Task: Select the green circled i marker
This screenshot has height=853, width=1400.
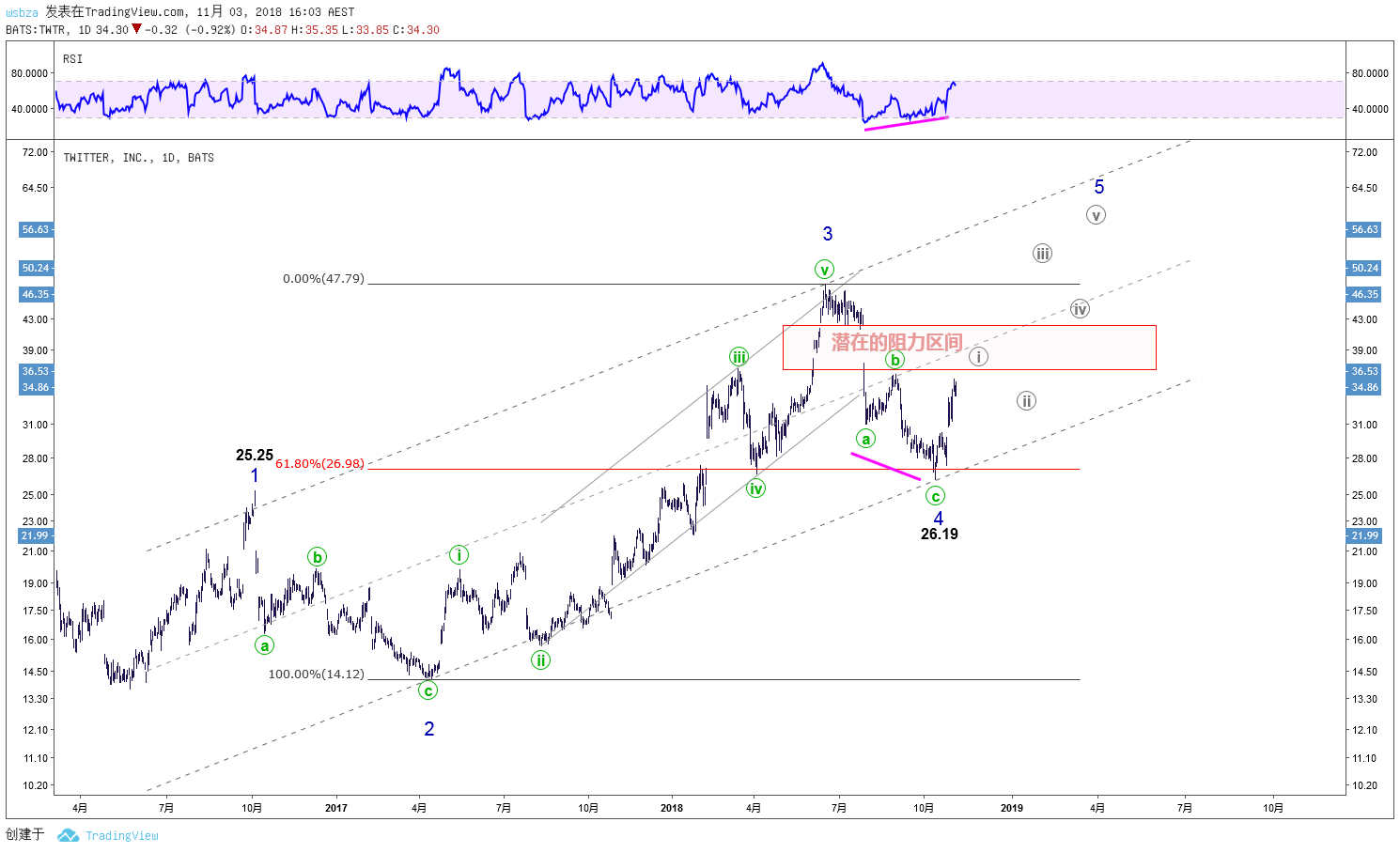Action: click(459, 555)
